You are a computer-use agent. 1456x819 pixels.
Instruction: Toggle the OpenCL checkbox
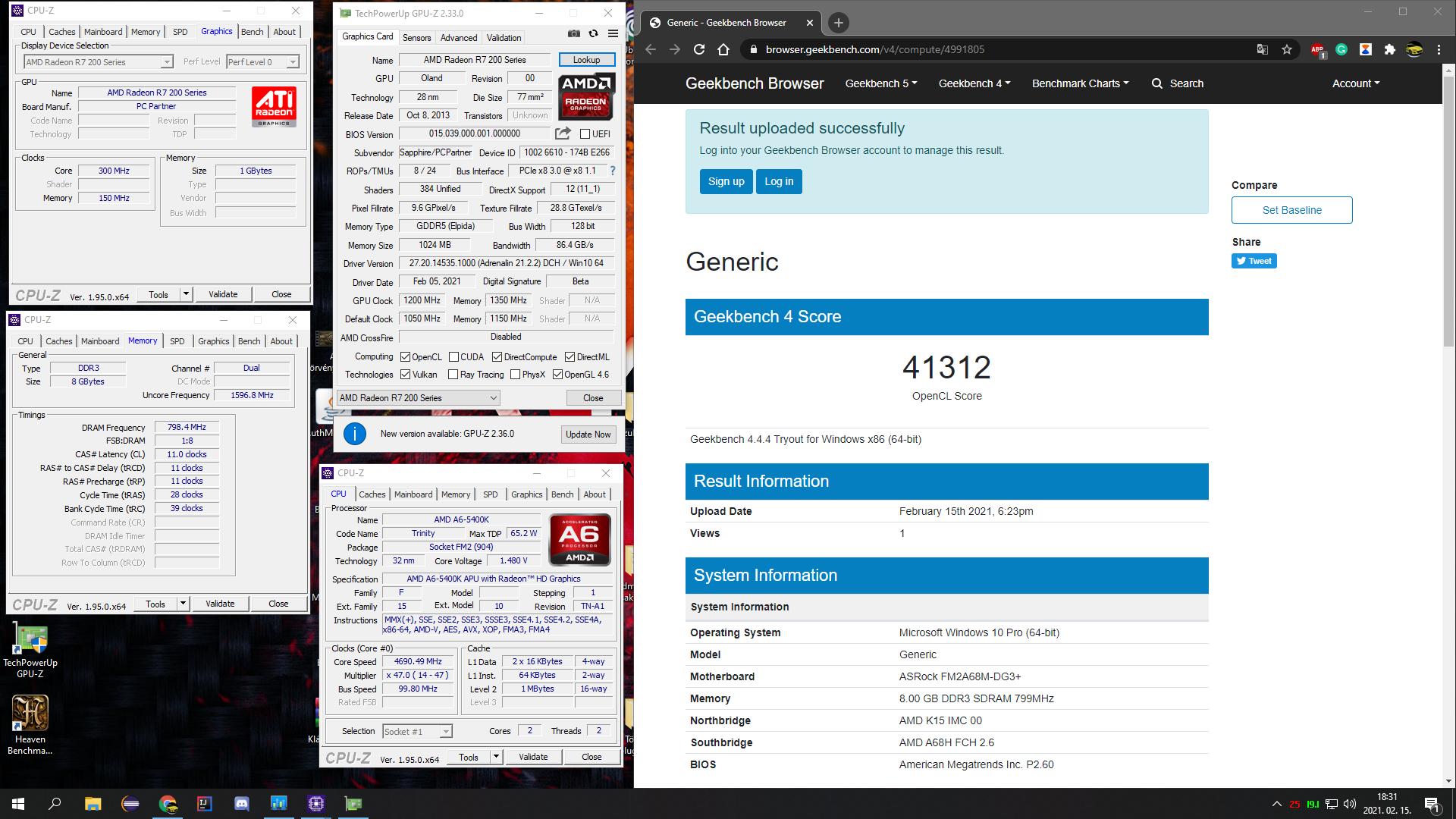(405, 357)
